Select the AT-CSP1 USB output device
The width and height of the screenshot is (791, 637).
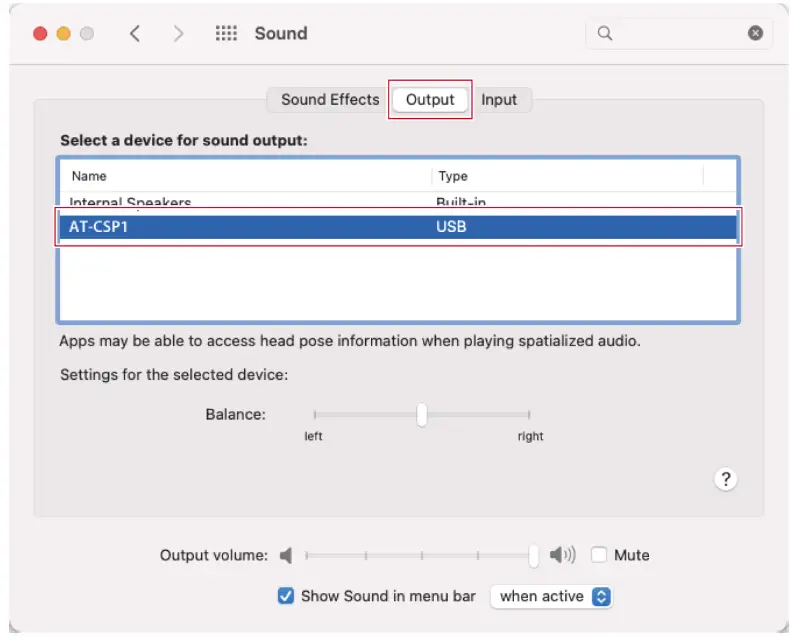pos(398,227)
